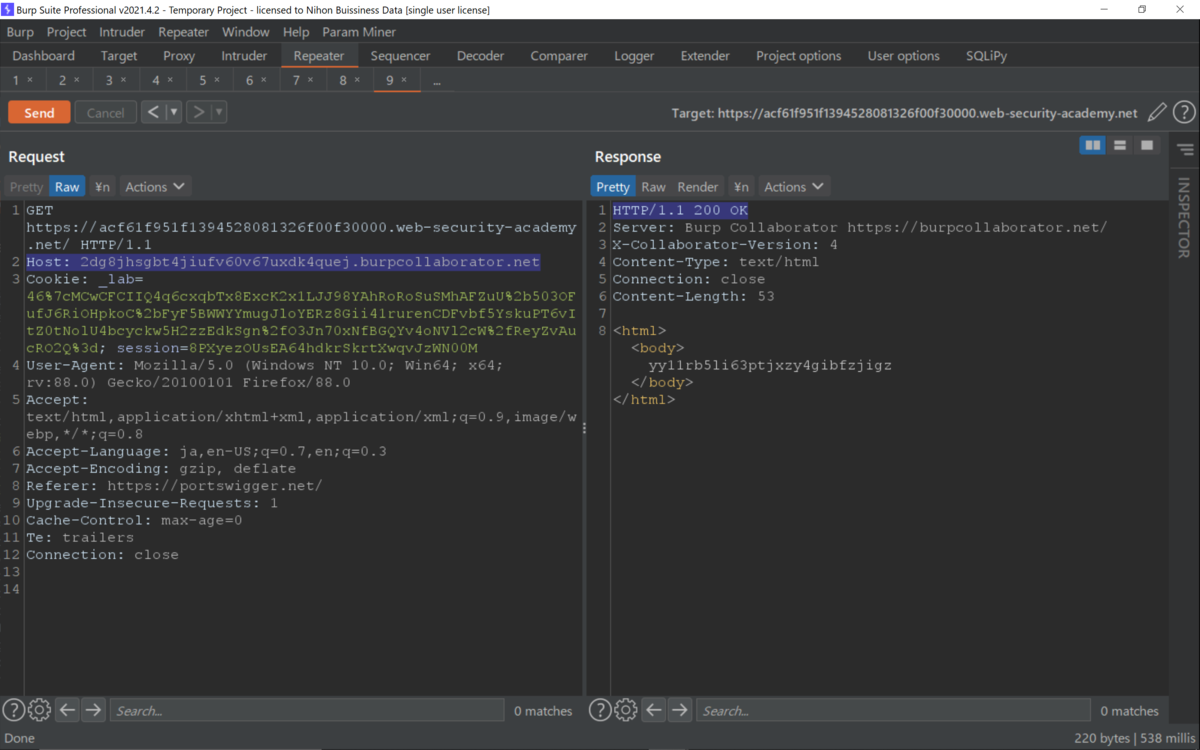
Task: Close Repeater tab 9
Action: (x=404, y=80)
